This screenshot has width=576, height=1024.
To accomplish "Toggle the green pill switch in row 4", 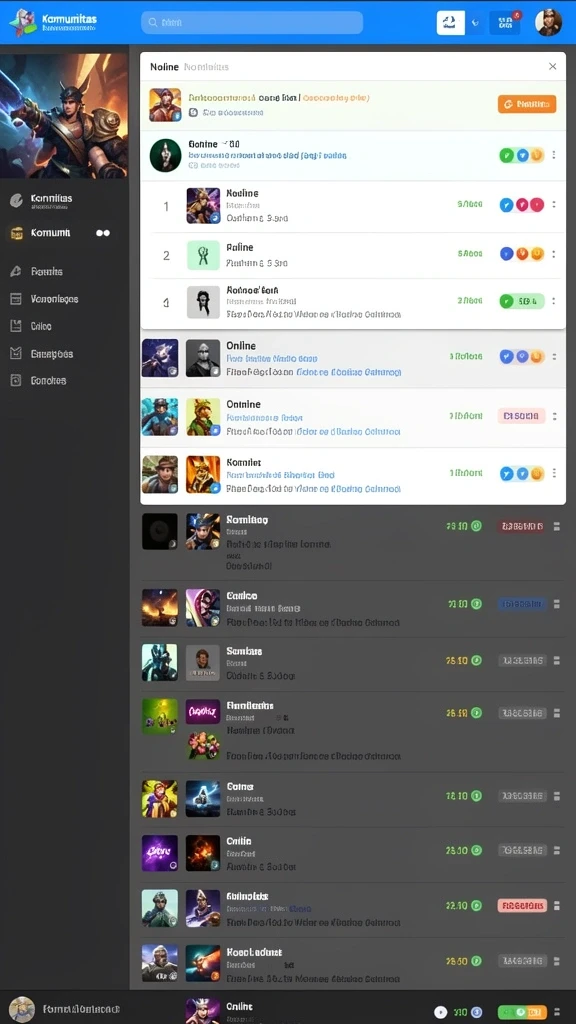I will (522, 301).
